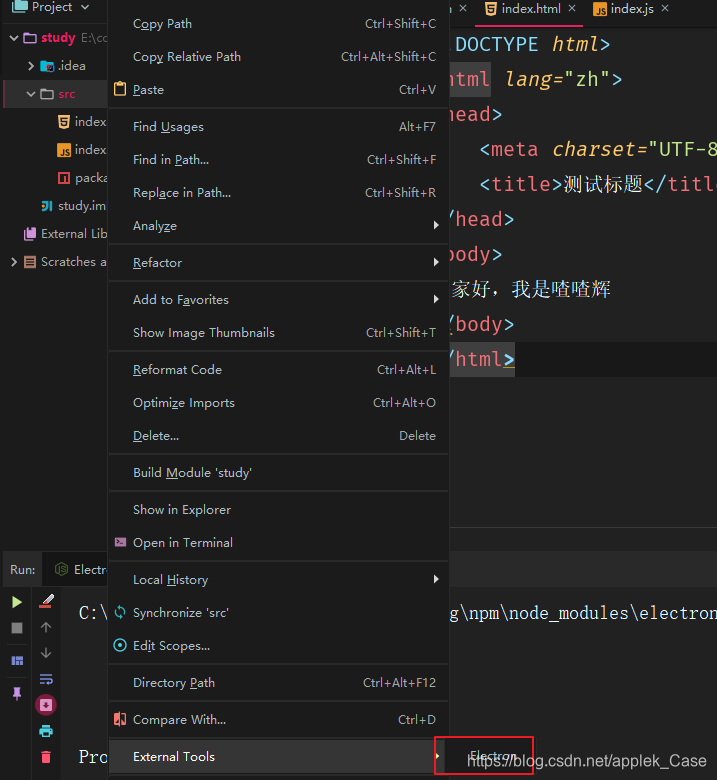Click the scroll-to-end download icon
The height and width of the screenshot is (780, 717).
[46, 705]
